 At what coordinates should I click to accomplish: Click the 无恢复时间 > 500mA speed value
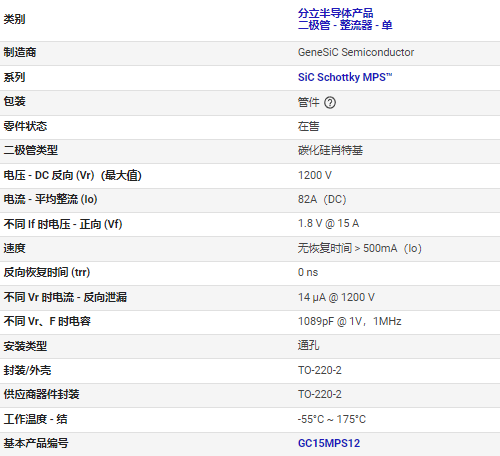pyautogui.click(x=360, y=248)
